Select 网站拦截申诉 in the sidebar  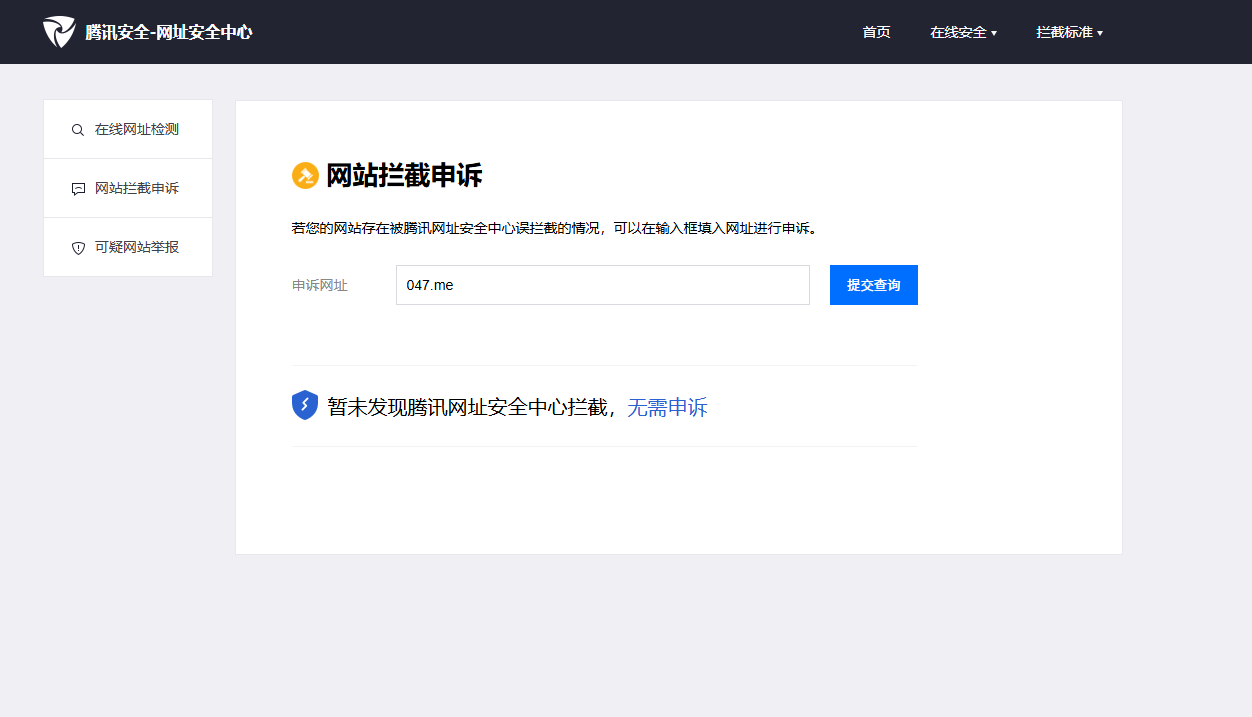pyautogui.click(x=128, y=188)
